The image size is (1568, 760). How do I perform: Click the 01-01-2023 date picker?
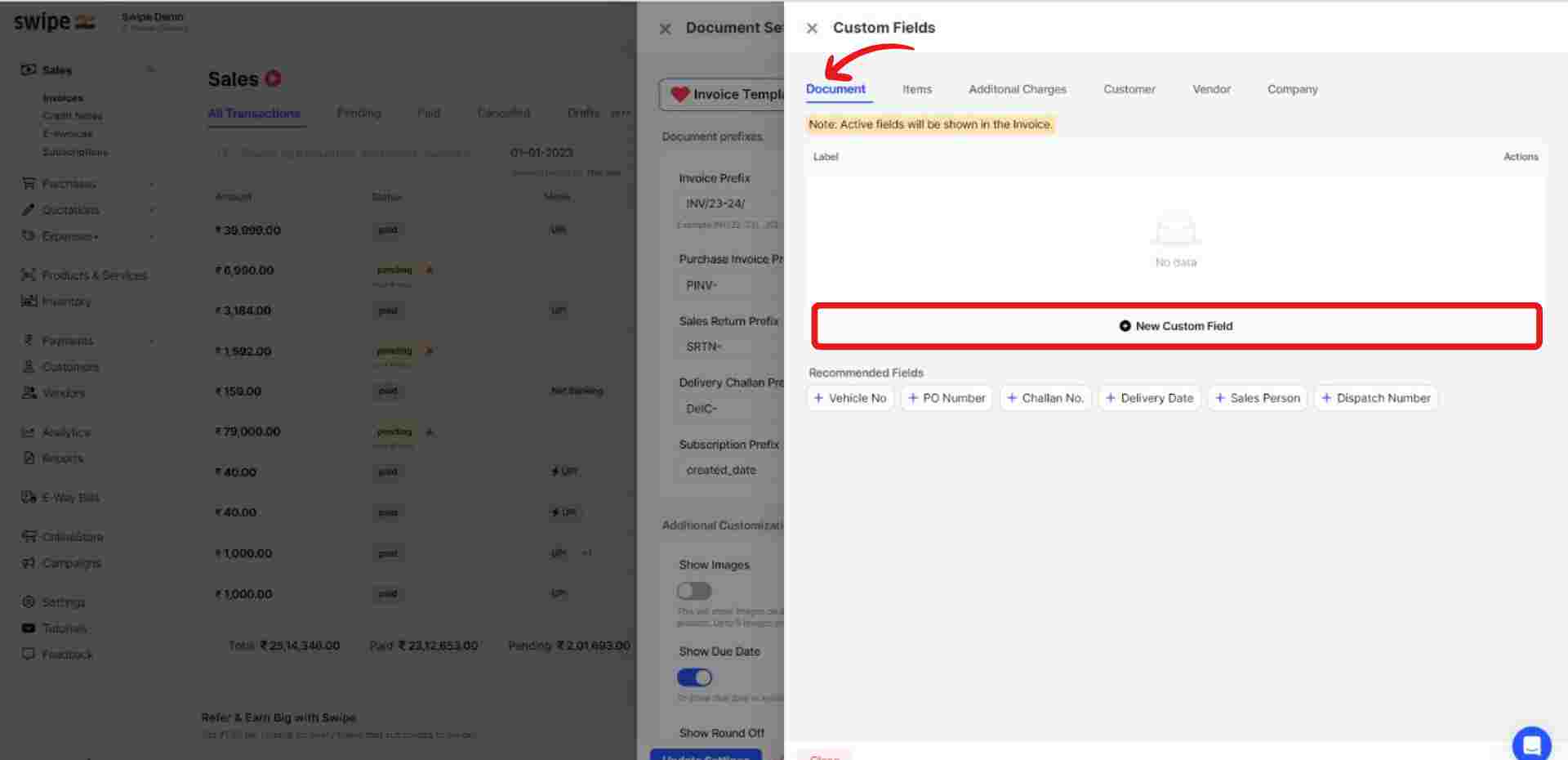(541, 153)
